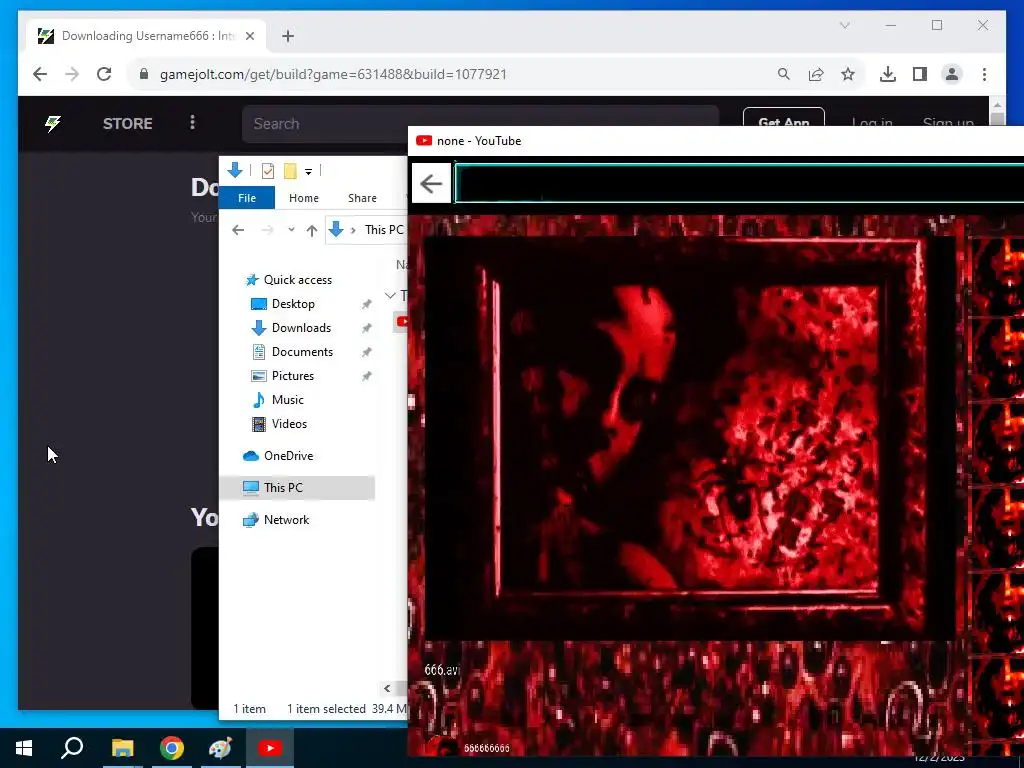Click Chrome's back navigation arrow
The height and width of the screenshot is (768, 1024).
40,74
